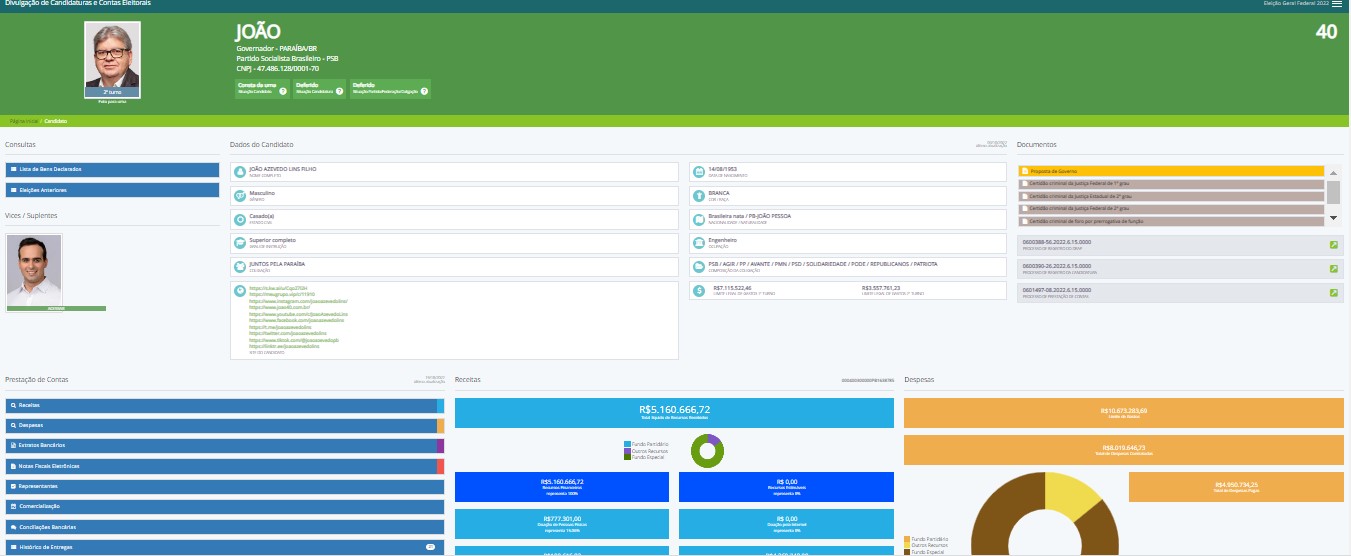The height and width of the screenshot is (556, 1351).
Task: Open 'Lista de Bens Declarados' consultation
Action: 112,170
